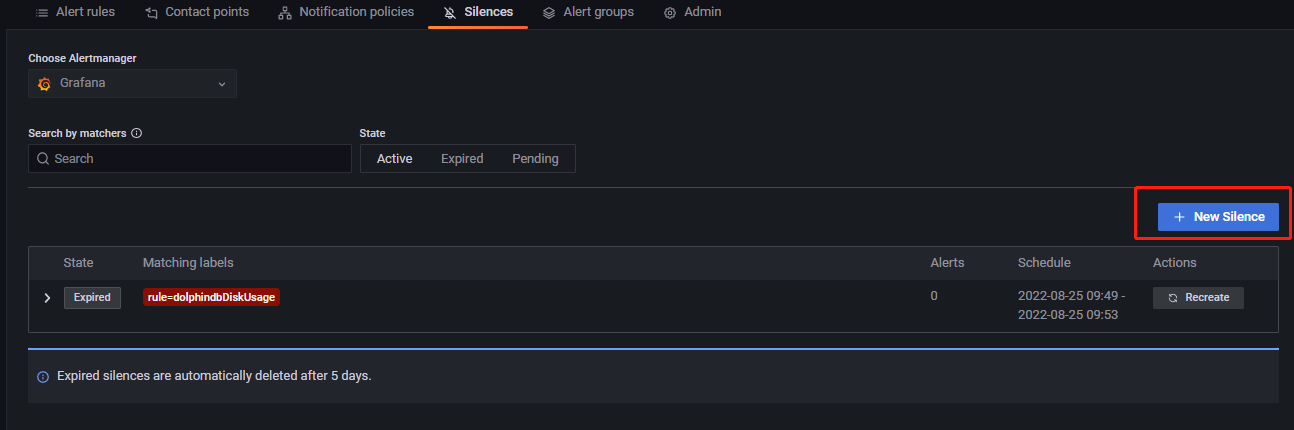Click the Admin gear icon

coord(670,13)
